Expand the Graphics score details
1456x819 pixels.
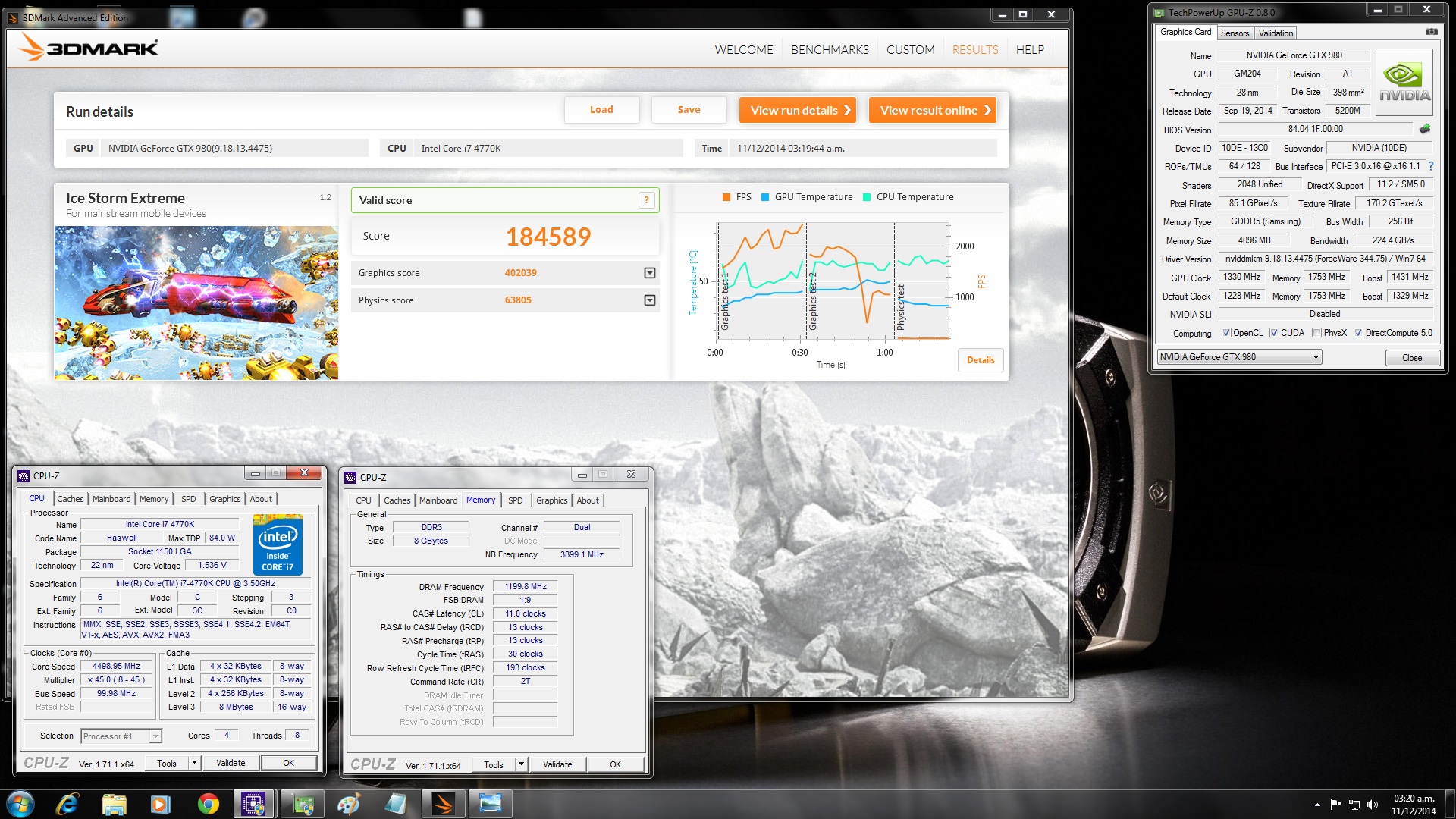(650, 273)
